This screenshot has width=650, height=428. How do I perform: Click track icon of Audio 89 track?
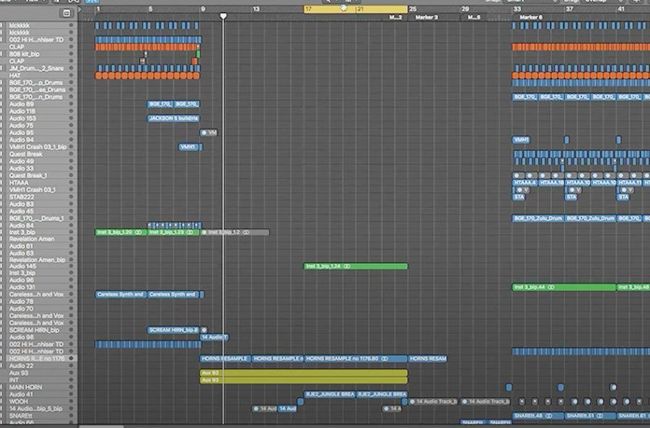click(4, 103)
